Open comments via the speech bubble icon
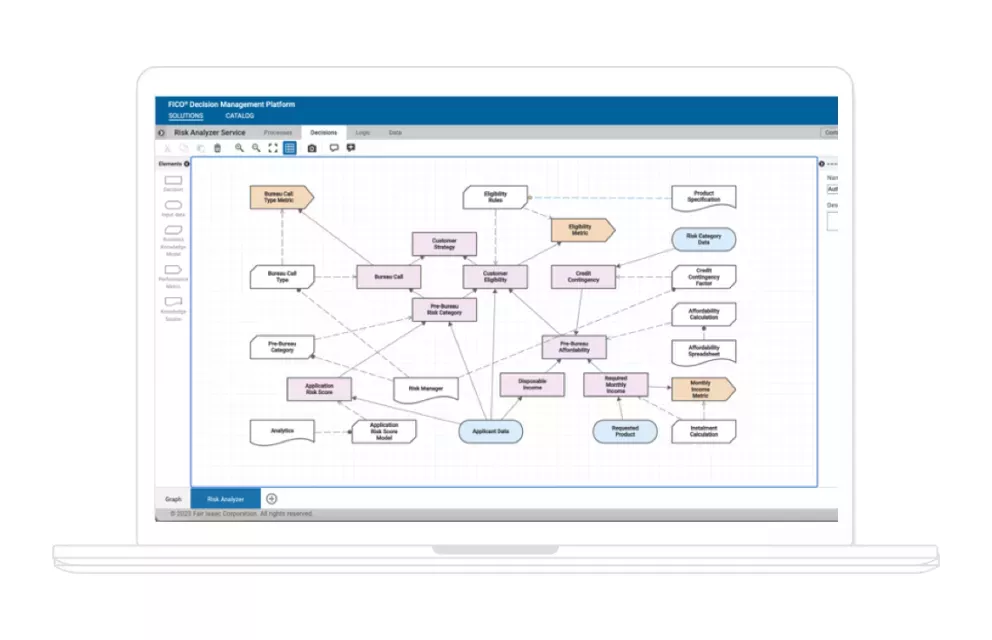This screenshot has height=640, width=992. [334, 148]
